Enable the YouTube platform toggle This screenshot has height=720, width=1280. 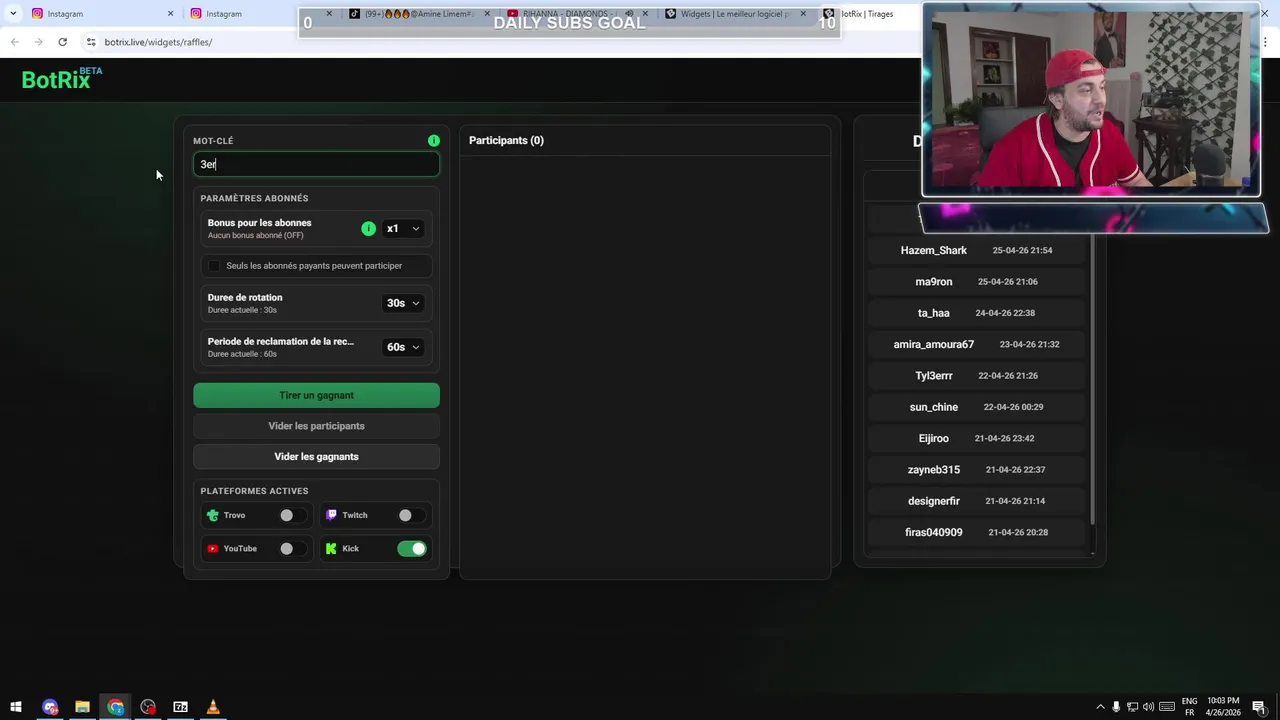click(292, 549)
